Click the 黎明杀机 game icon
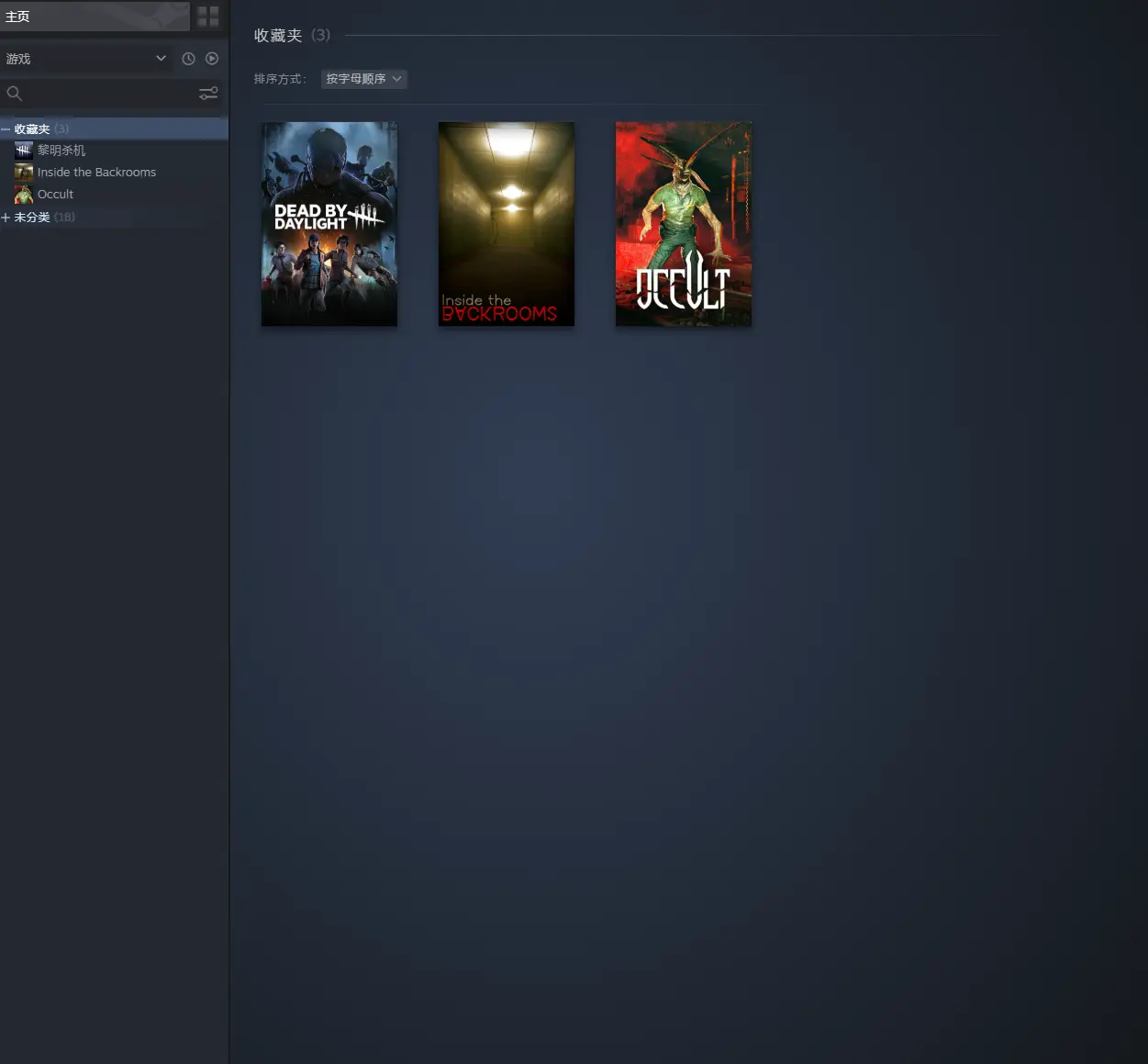 (x=24, y=151)
